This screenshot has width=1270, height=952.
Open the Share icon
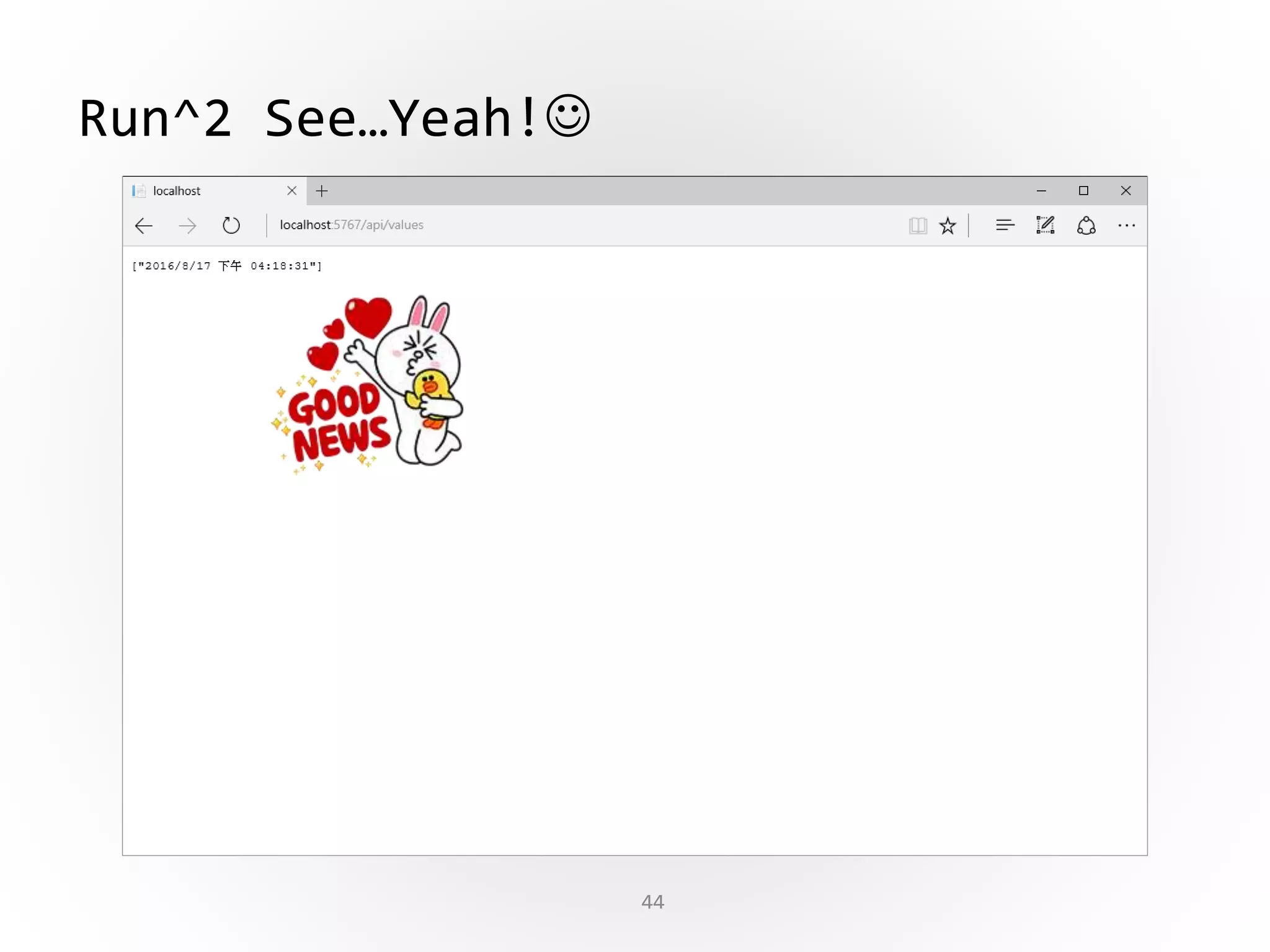1086,226
